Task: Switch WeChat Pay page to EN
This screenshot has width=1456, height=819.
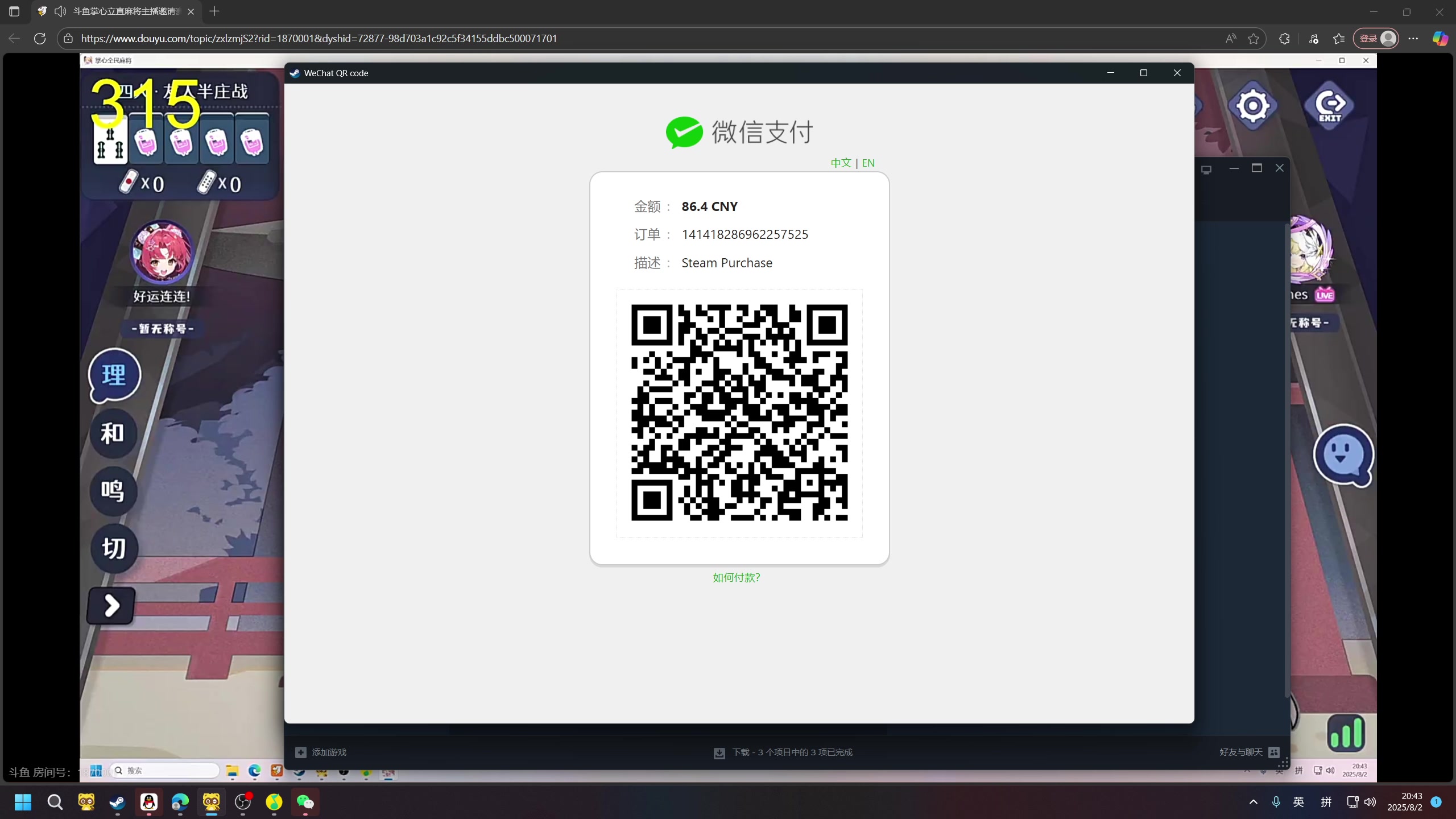Action: click(x=868, y=163)
